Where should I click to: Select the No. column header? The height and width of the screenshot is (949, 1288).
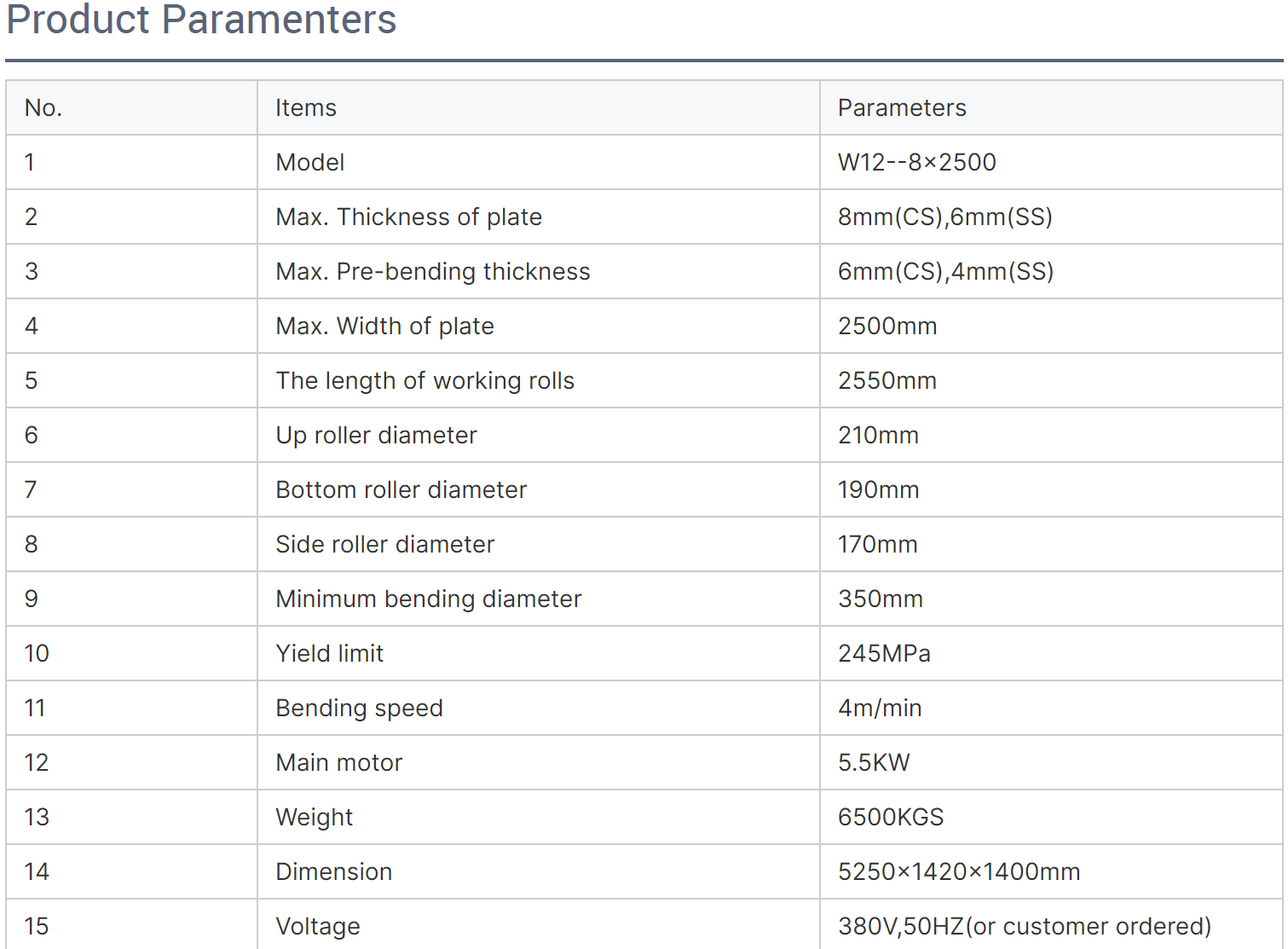131,107
